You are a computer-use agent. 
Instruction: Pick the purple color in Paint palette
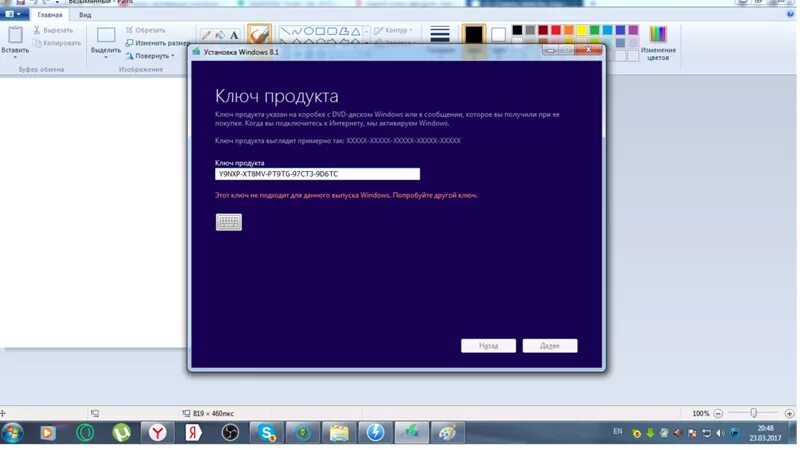point(633,30)
